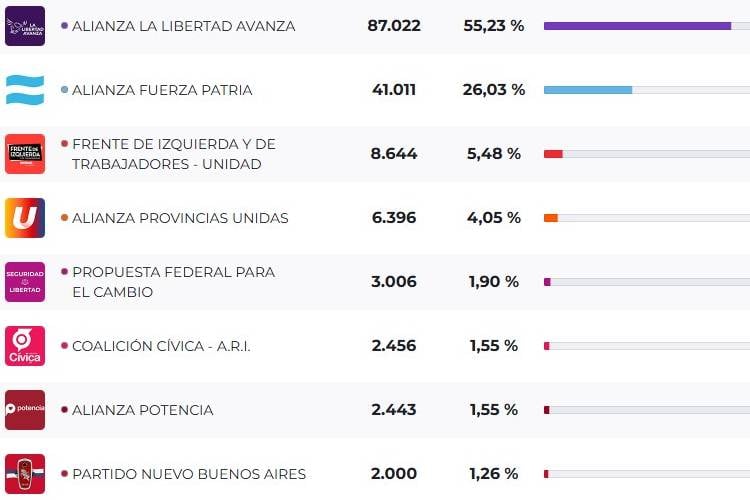
Task: Click the purple La Libertad Avanza progress bar
Action: click(637, 26)
